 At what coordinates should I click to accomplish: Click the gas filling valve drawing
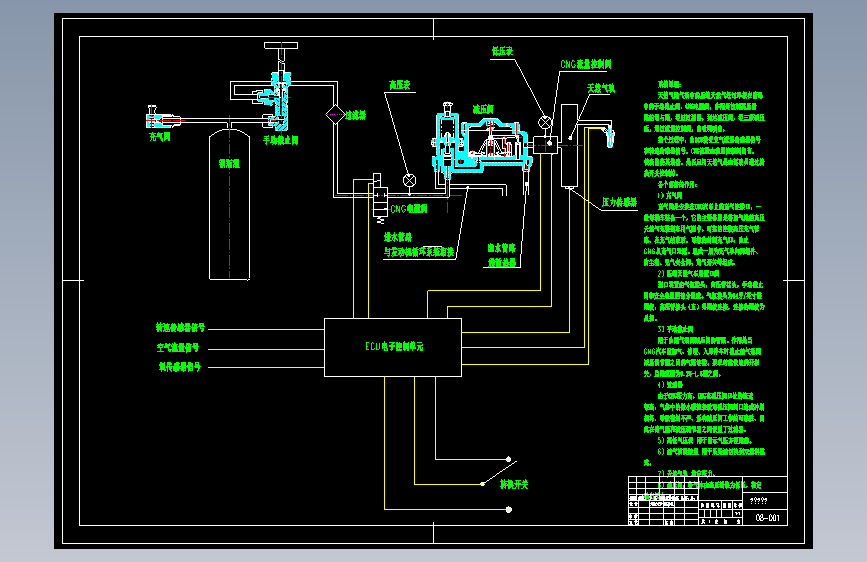pos(163,118)
